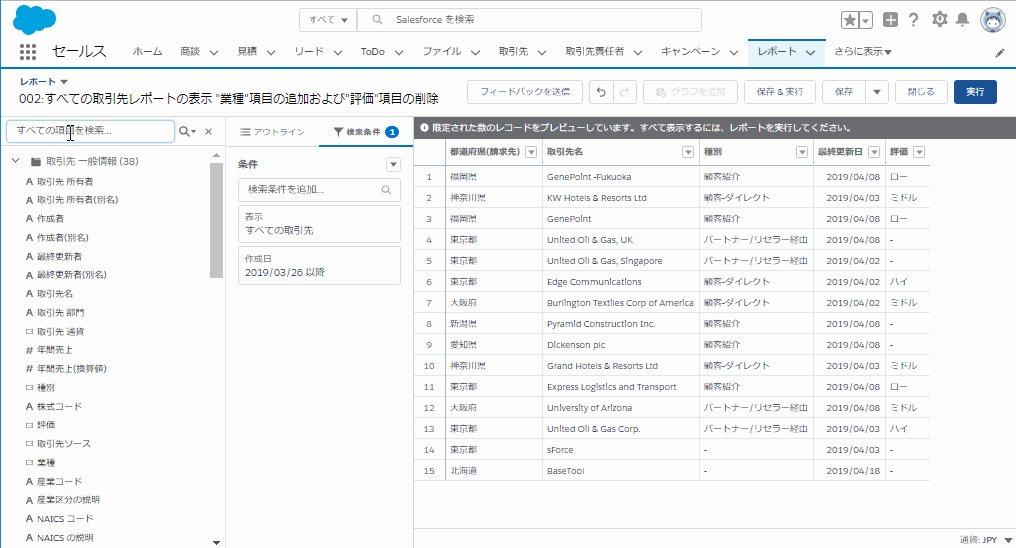
Task: Click the 閉じる button
Action: click(921, 92)
